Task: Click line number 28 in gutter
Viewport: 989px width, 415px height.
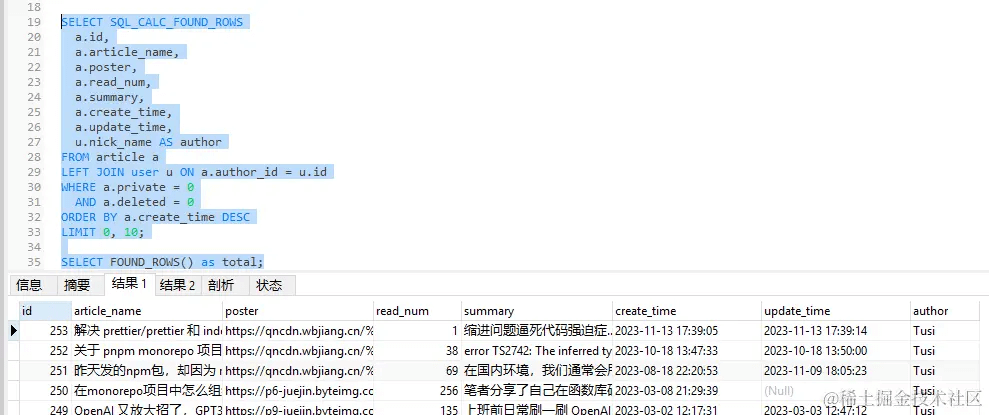Action: (34, 157)
